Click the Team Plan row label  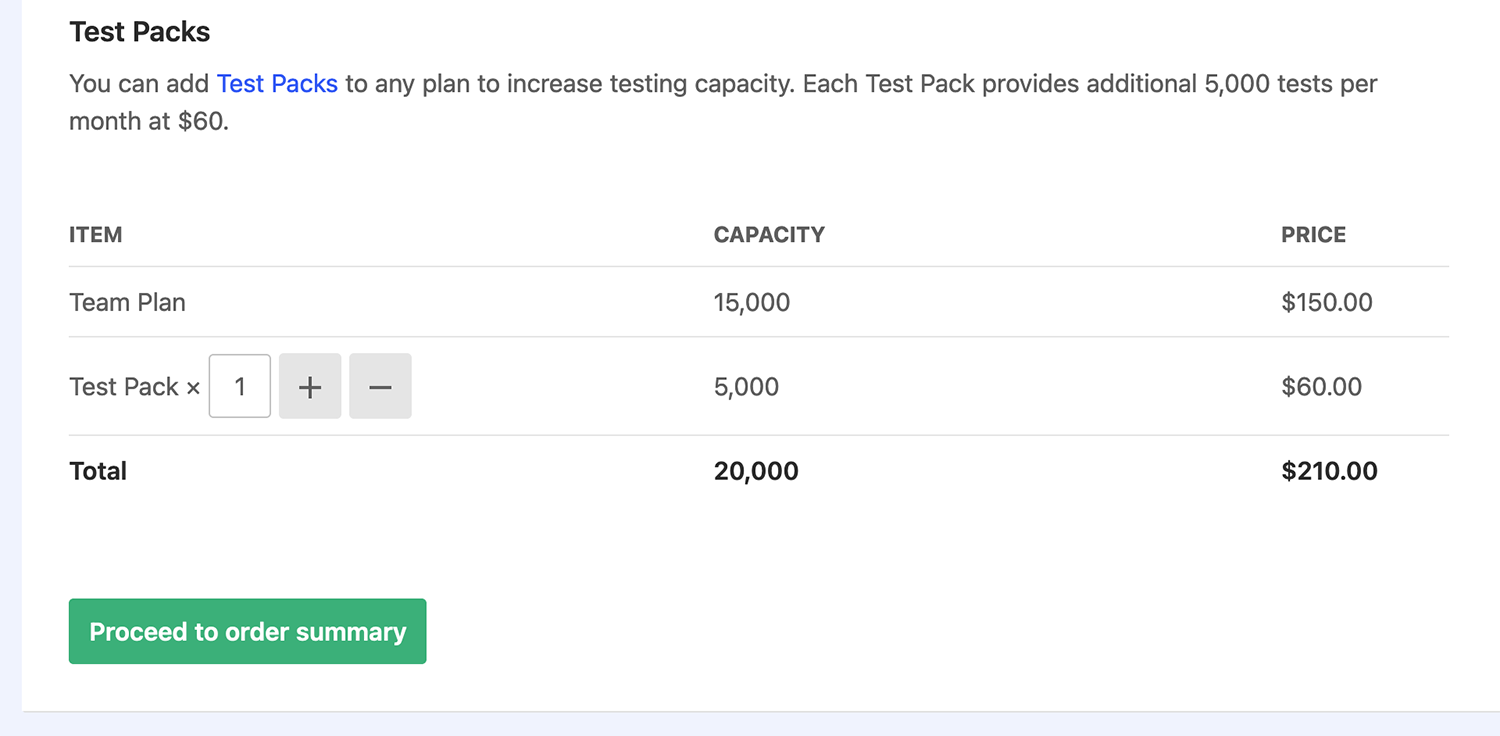tap(127, 302)
